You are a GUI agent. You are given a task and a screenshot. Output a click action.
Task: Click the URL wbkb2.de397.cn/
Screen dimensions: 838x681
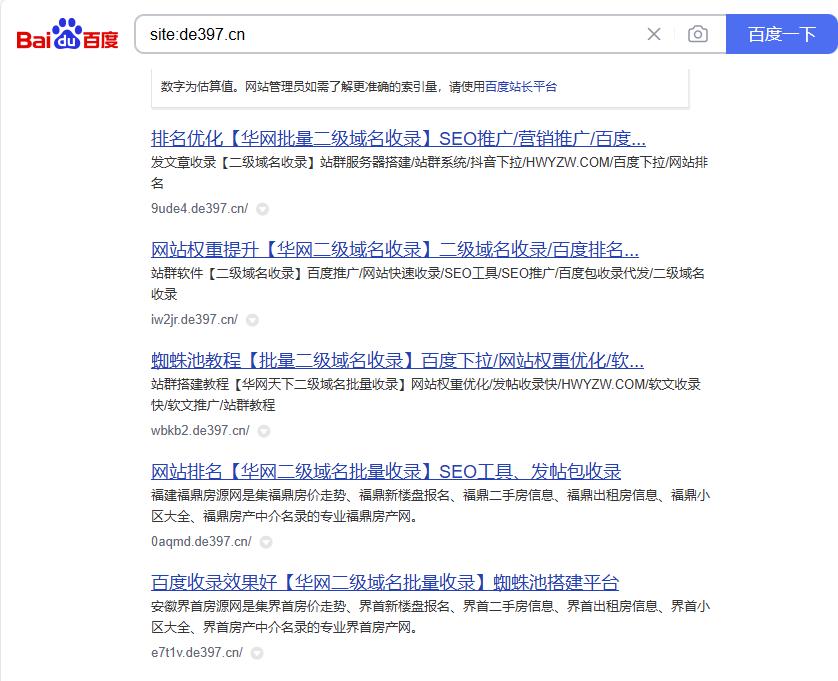click(200, 430)
